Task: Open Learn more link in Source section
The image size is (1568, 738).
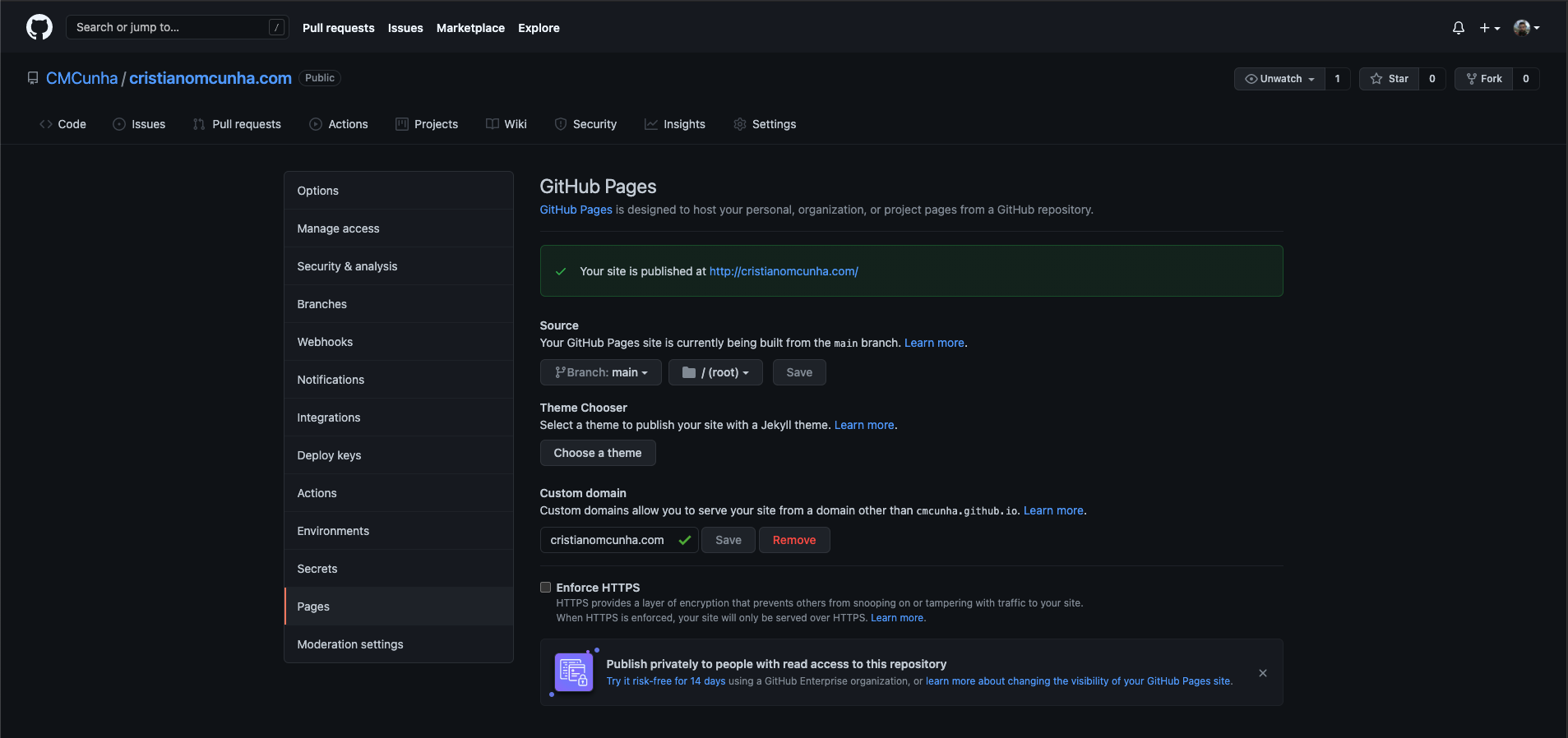Action: pos(934,343)
